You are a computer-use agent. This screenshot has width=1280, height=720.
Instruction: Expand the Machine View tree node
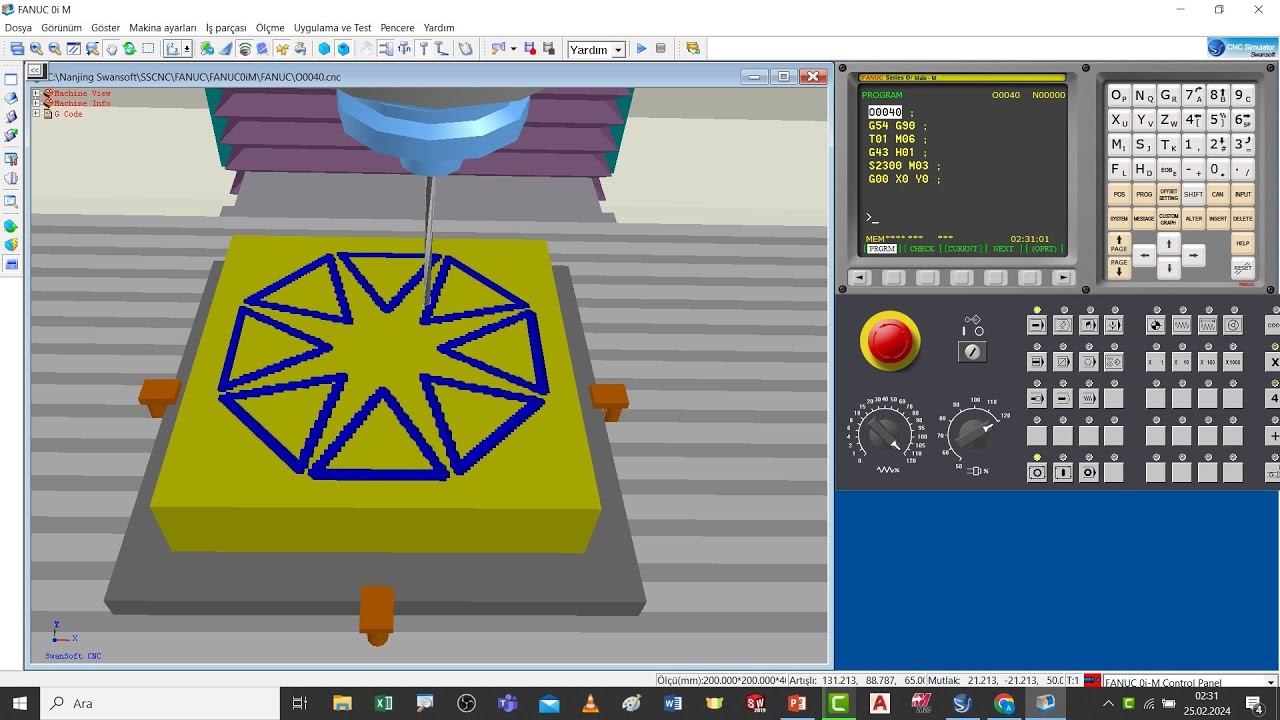pos(37,93)
